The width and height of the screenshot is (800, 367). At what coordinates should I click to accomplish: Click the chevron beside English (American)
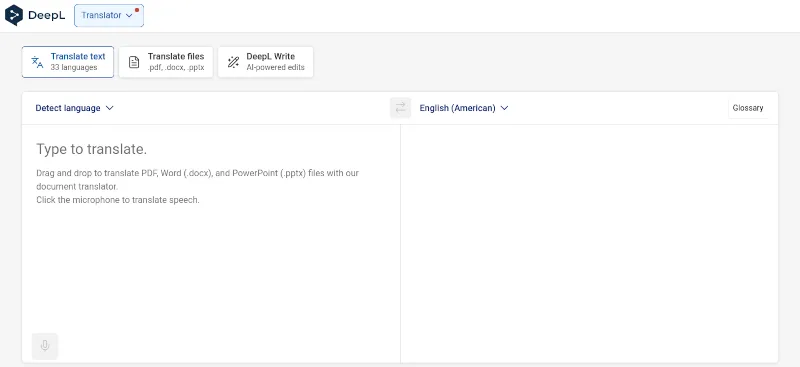pyautogui.click(x=504, y=108)
